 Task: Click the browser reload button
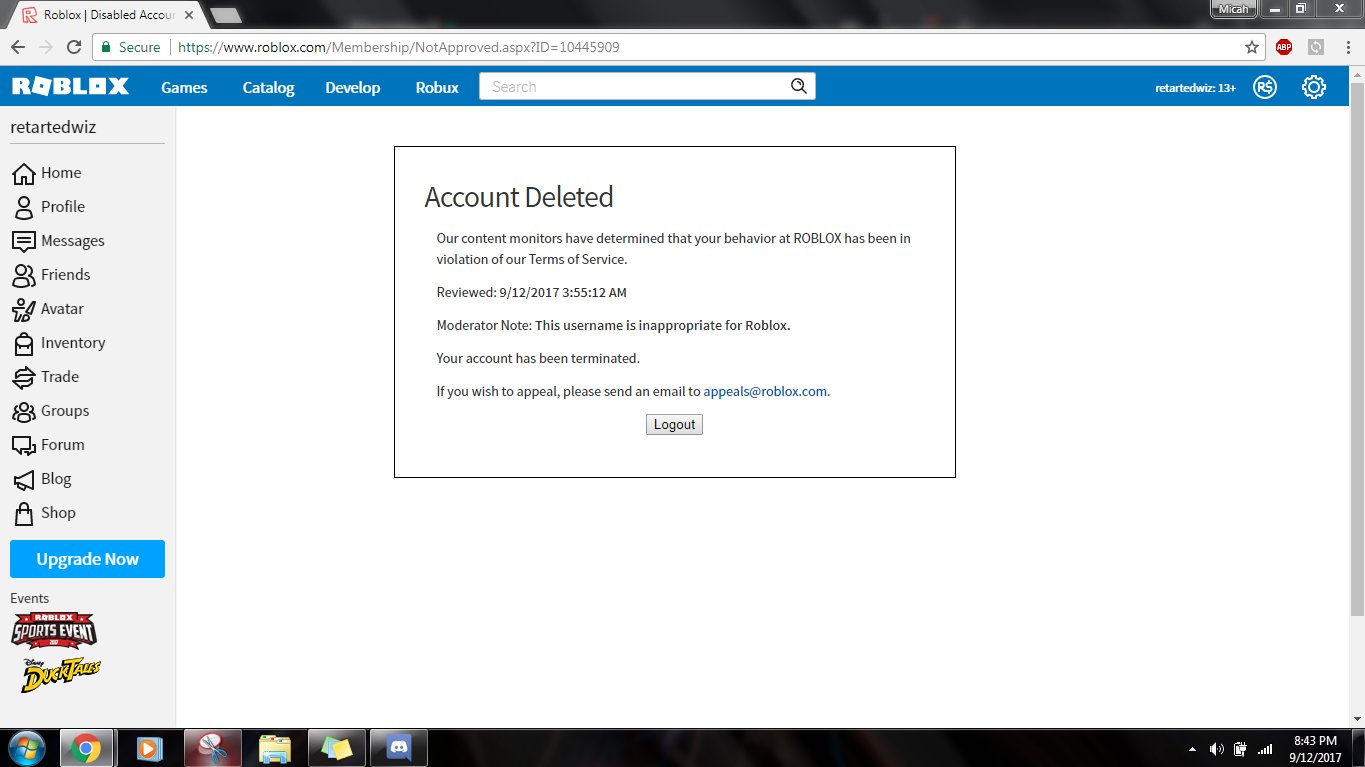pyautogui.click(x=74, y=47)
